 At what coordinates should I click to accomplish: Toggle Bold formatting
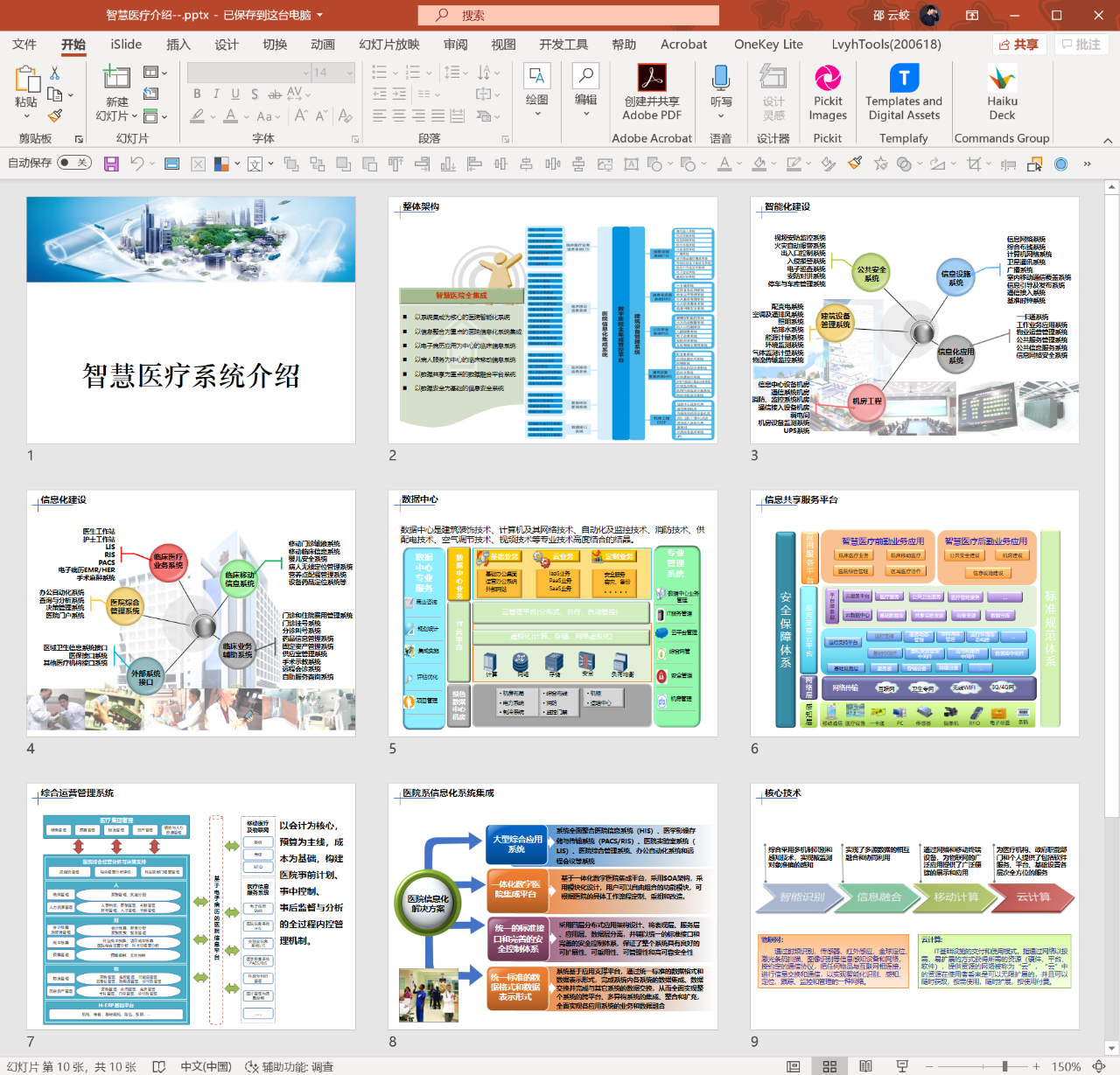197,94
